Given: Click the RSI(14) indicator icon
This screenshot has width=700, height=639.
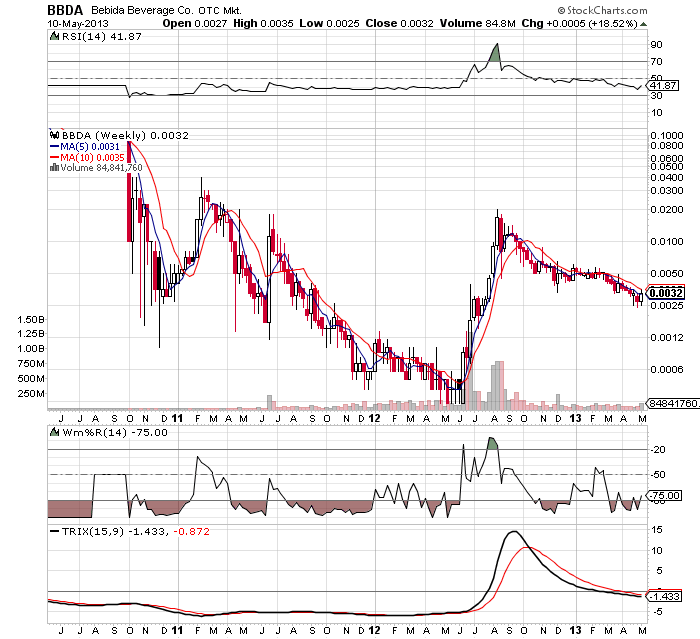Looking at the screenshot, I should click(54, 37).
